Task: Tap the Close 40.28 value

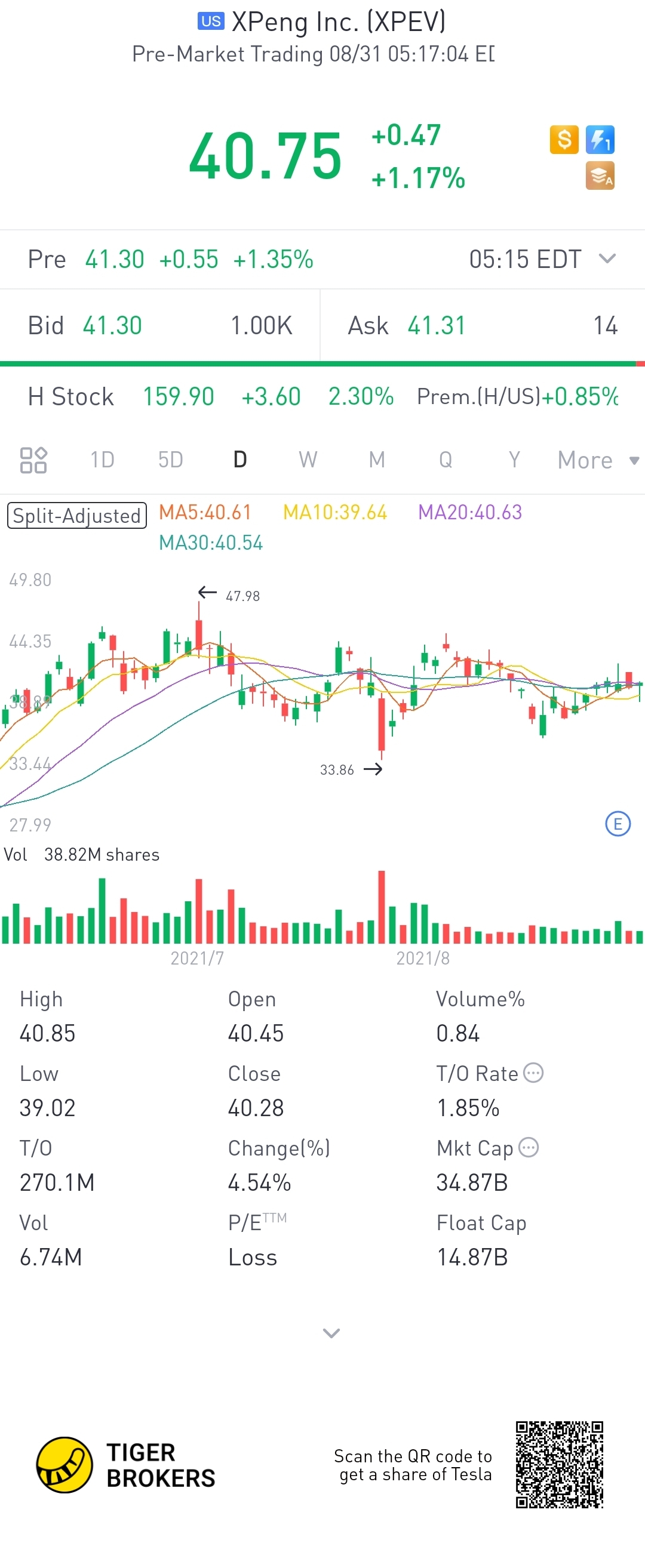Action: pyautogui.click(x=256, y=1108)
